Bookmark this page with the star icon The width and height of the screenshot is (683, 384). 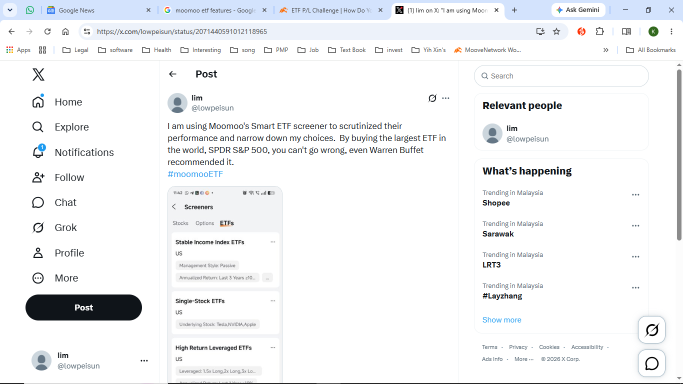click(x=556, y=31)
